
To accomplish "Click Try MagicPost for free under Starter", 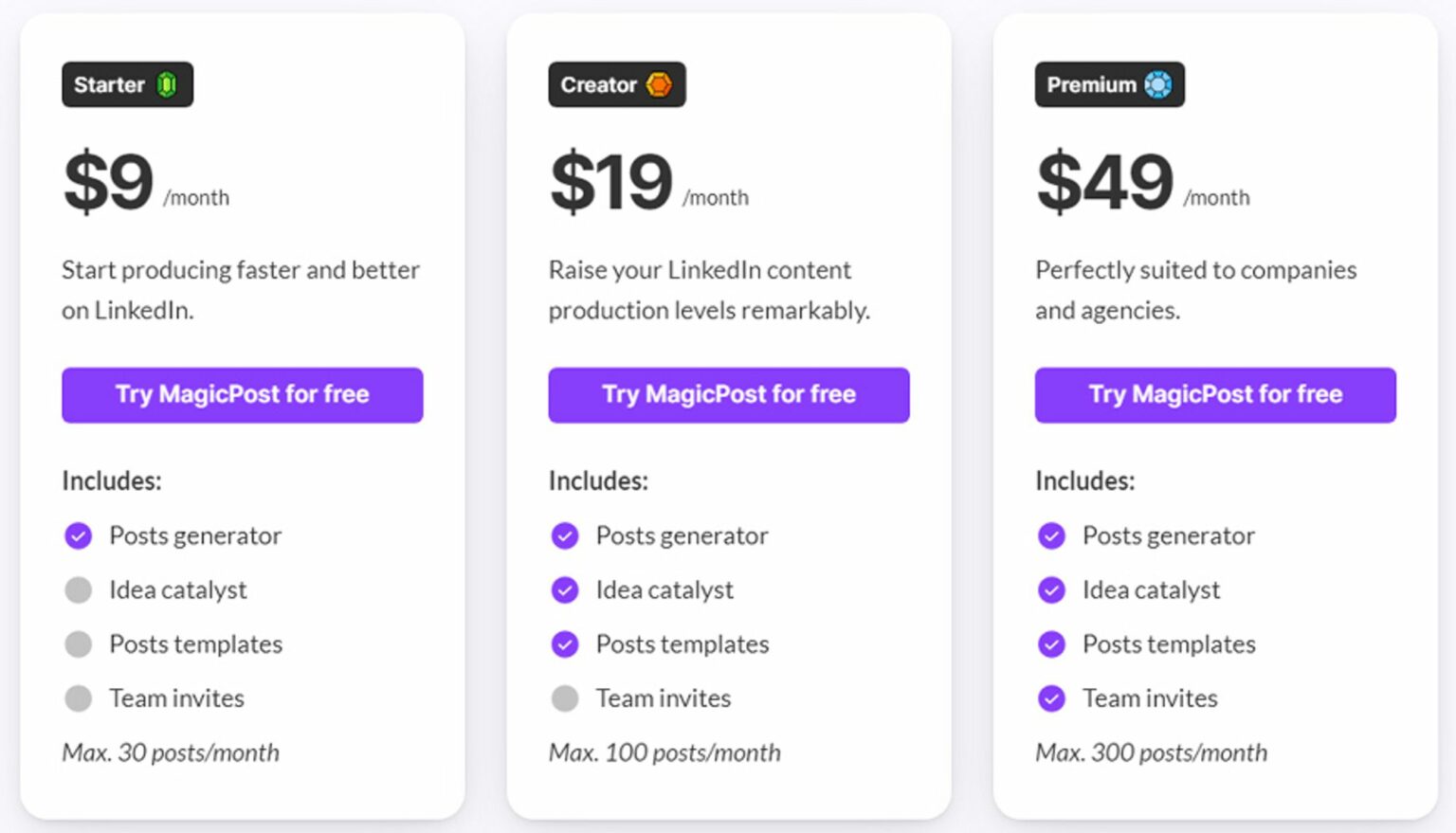I will pyautogui.click(x=242, y=395).
